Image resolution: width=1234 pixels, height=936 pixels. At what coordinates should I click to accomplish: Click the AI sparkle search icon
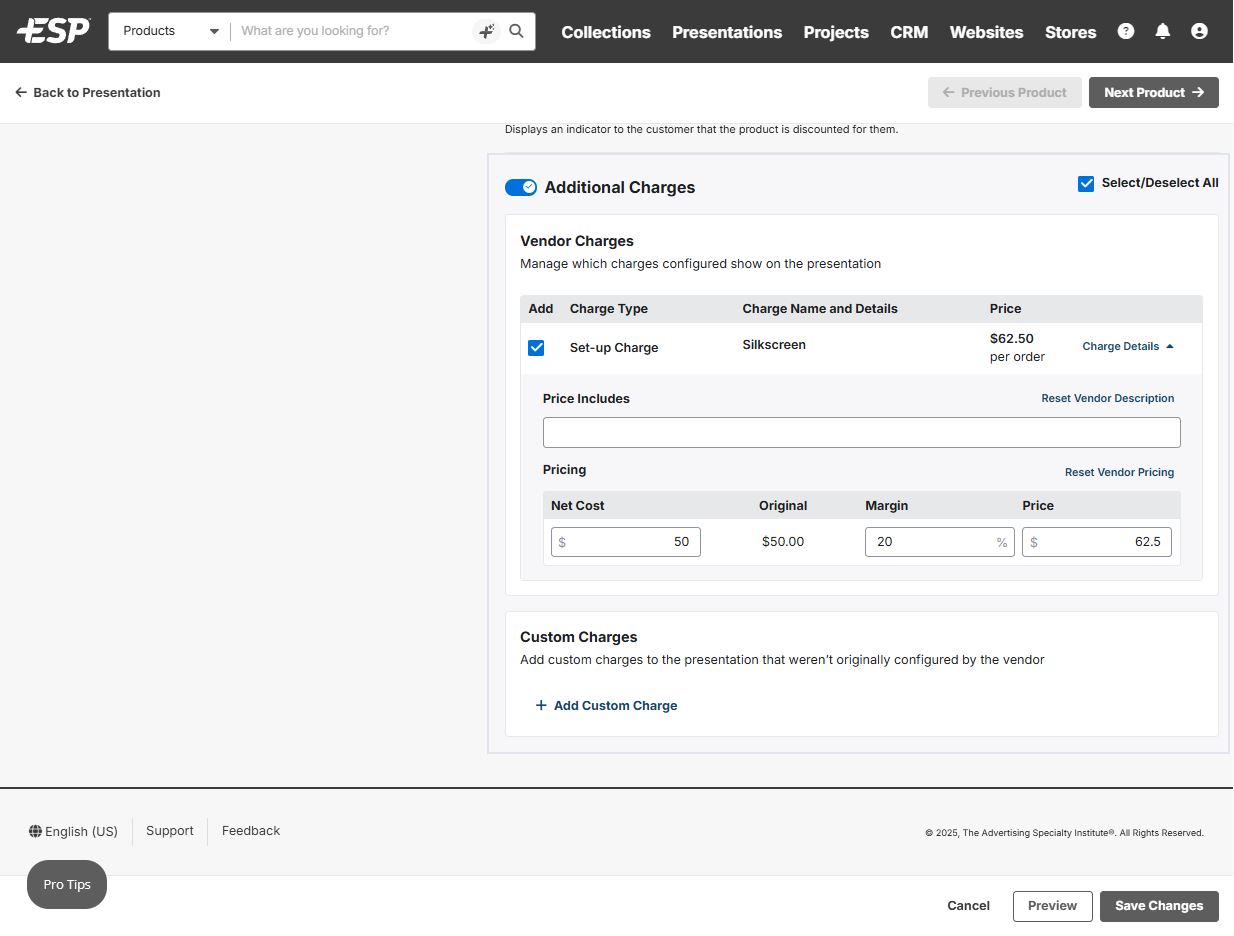click(486, 31)
